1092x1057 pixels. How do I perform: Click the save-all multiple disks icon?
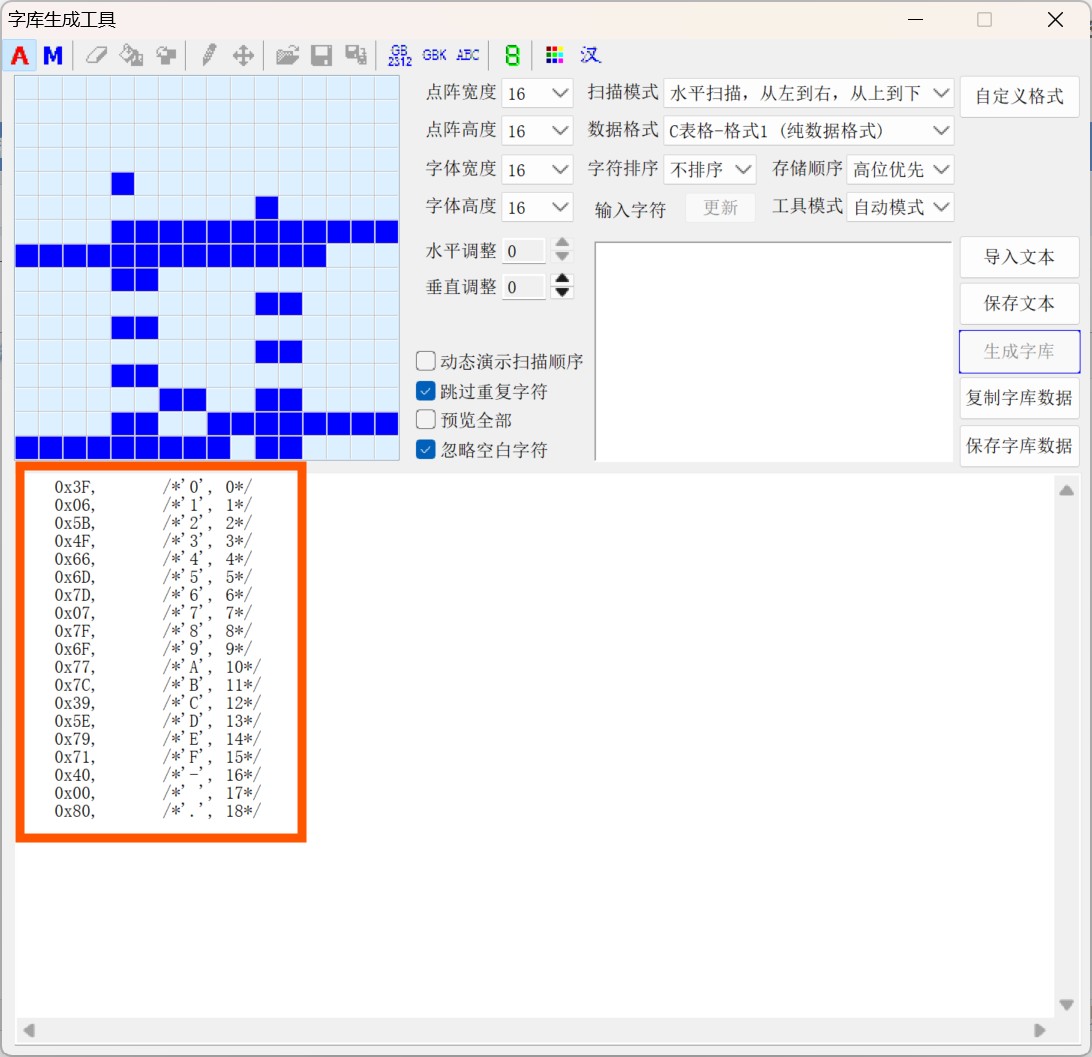coord(356,55)
